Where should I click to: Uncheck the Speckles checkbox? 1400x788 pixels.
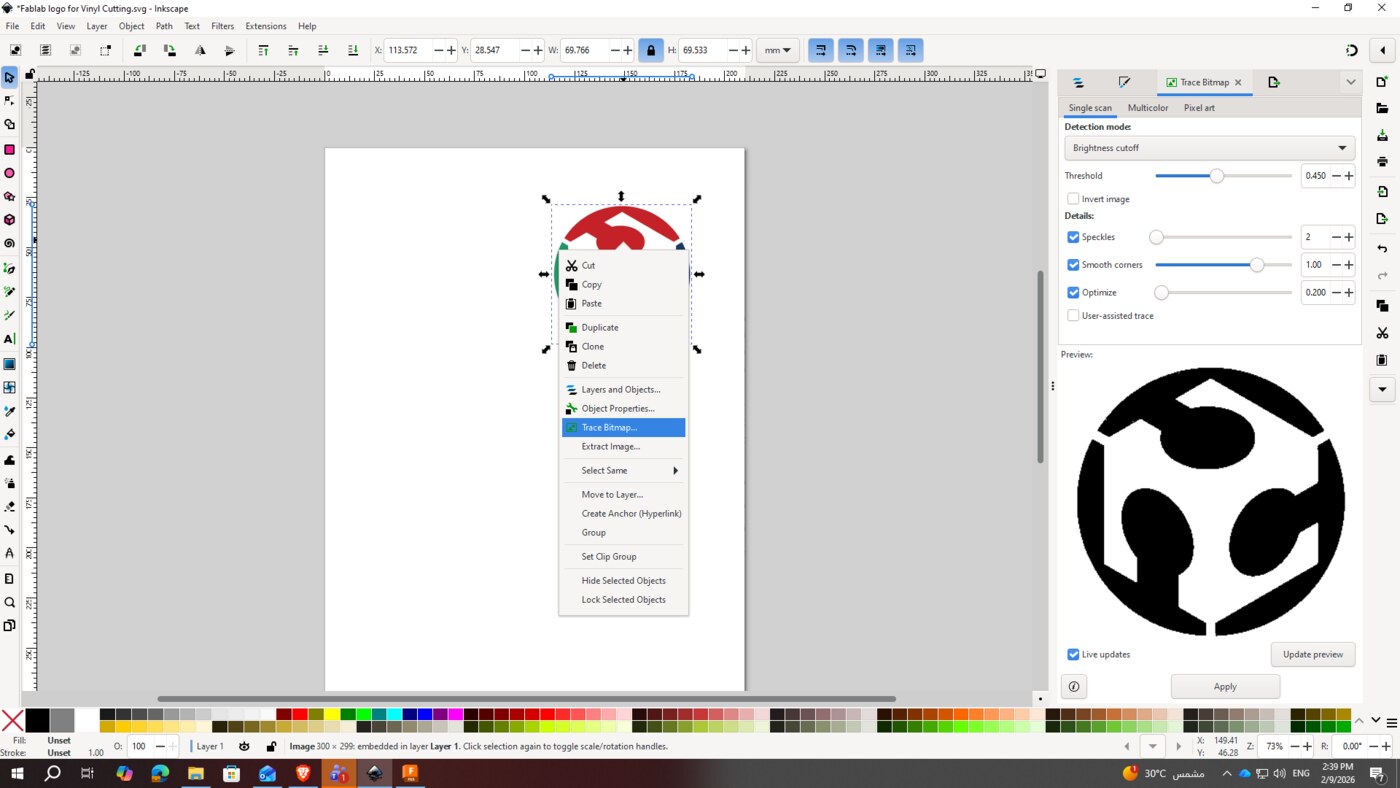[1073, 237]
